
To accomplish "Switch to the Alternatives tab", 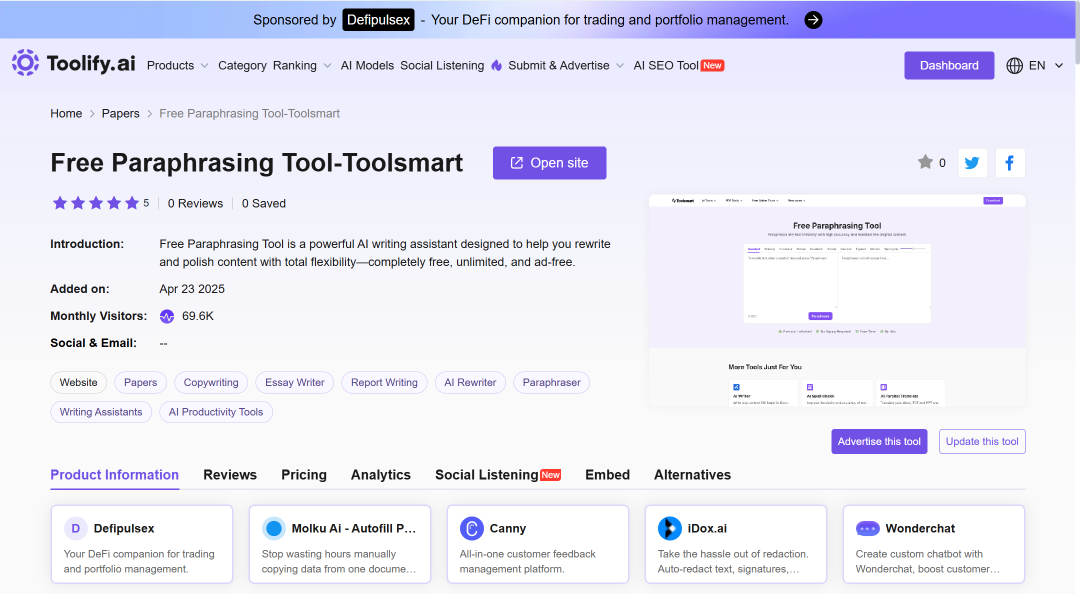I will click(x=692, y=475).
